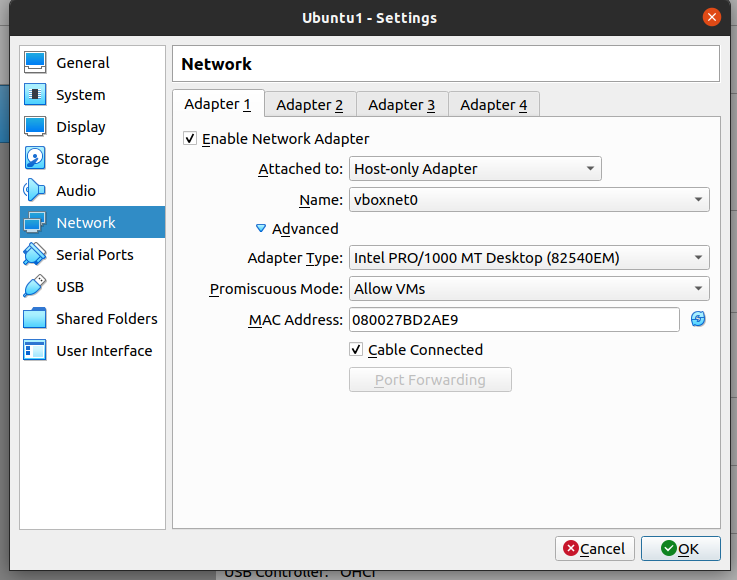Open Audio speaker icon
Image resolution: width=737 pixels, height=580 pixels.
click(36, 191)
